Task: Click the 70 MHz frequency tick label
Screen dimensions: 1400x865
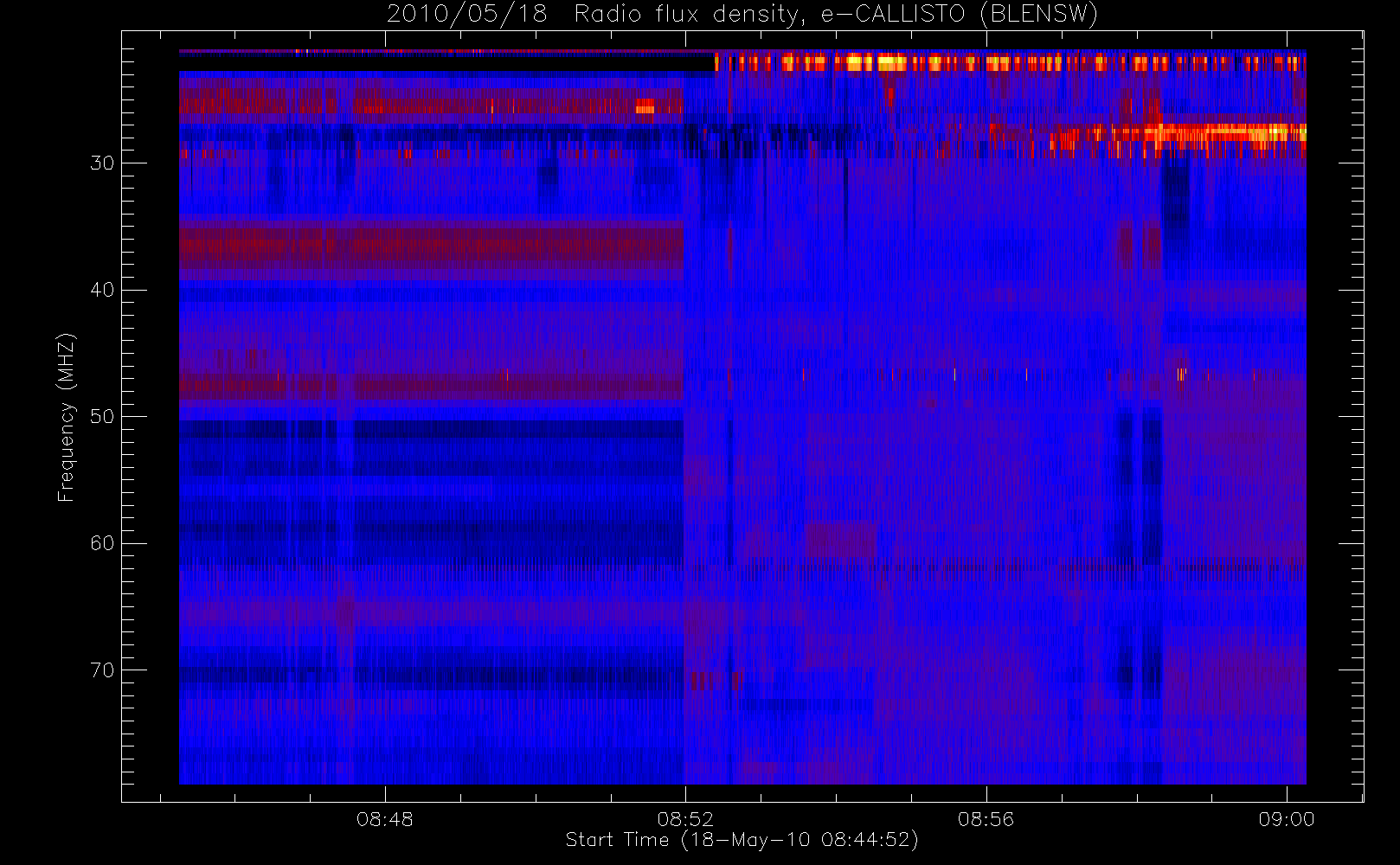Action: pos(102,670)
